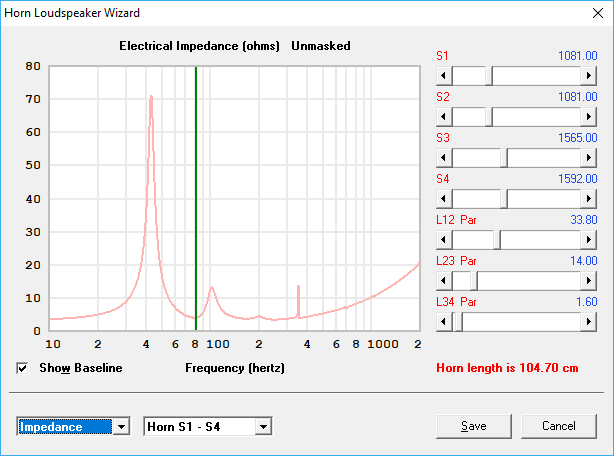Click the Par label next to L34
The image size is (614, 456).
pos(468,302)
